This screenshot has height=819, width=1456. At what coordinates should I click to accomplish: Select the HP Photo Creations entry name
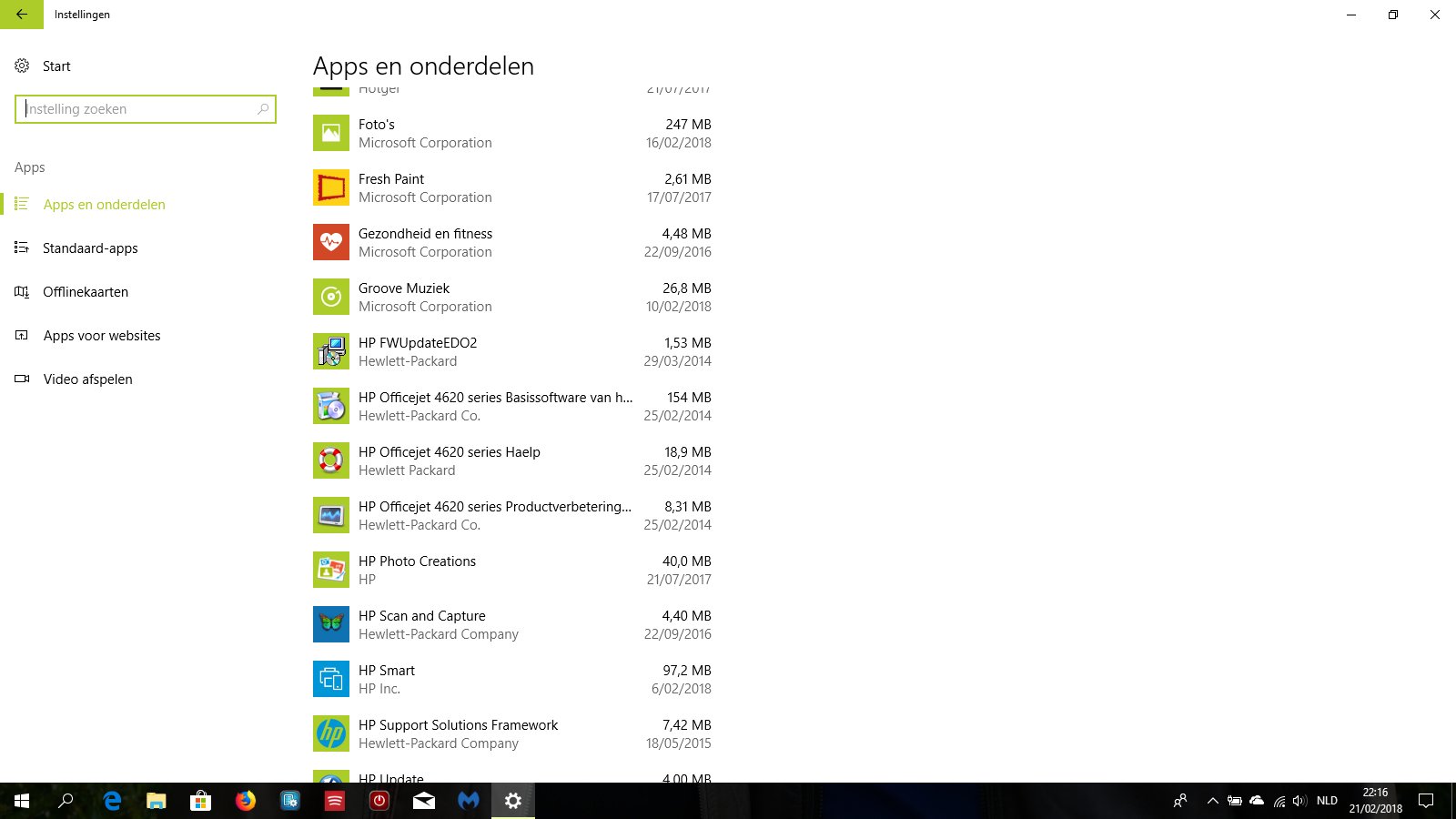coord(417,561)
